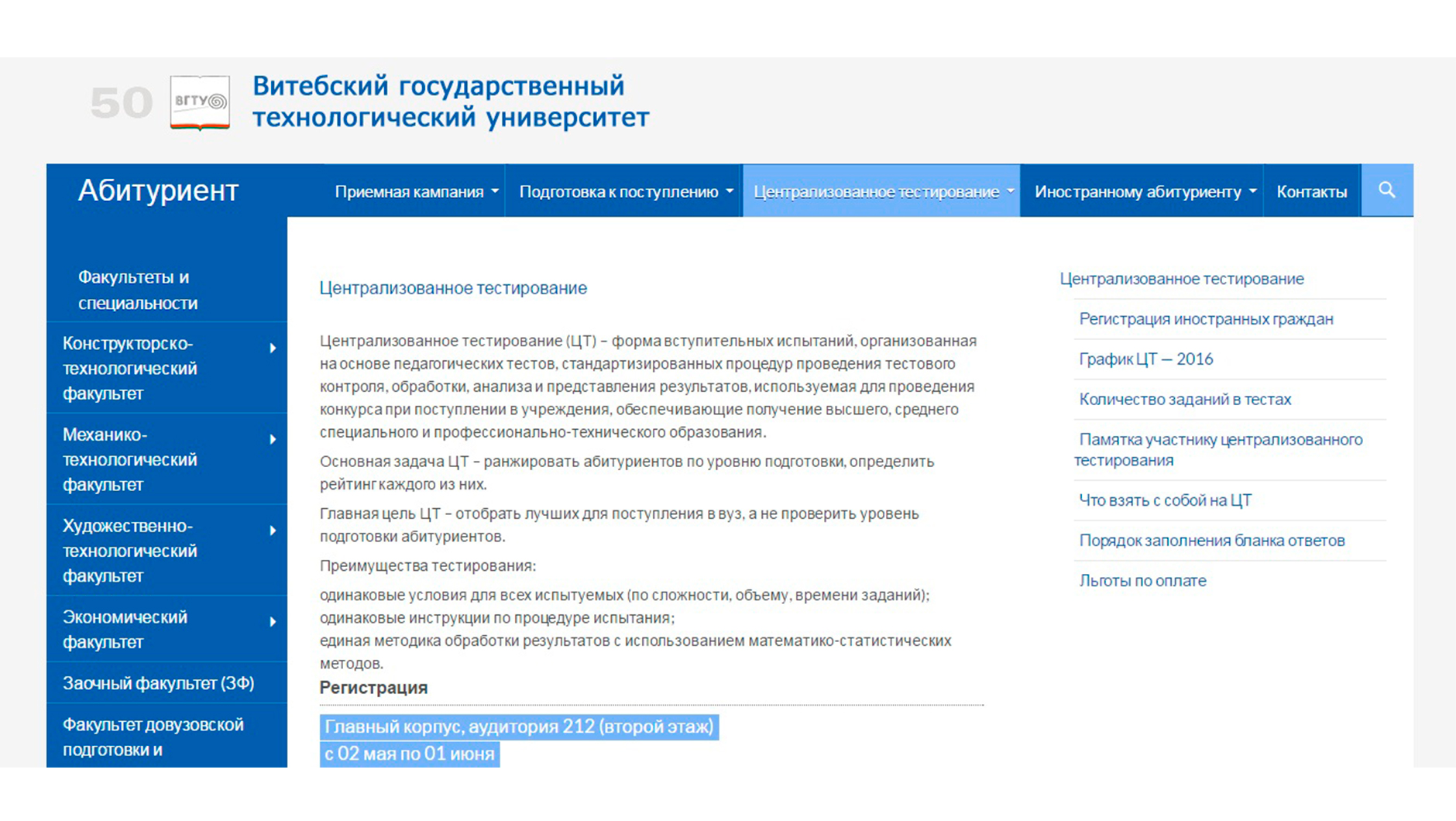
Task: Open Факультет довузовской подготовки item
Action: coord(153,737)
